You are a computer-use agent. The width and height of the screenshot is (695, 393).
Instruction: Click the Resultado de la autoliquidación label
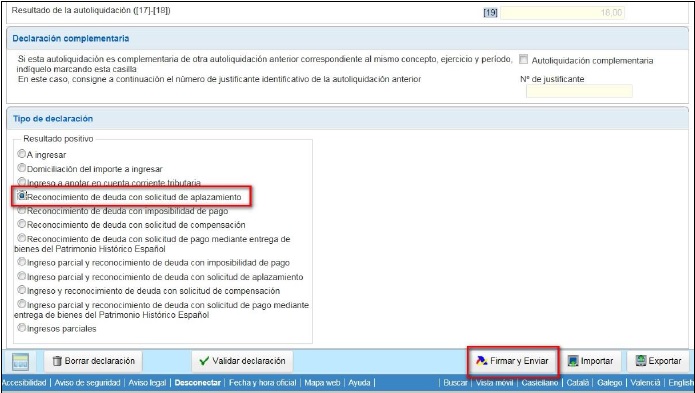(x=91, y=11)
